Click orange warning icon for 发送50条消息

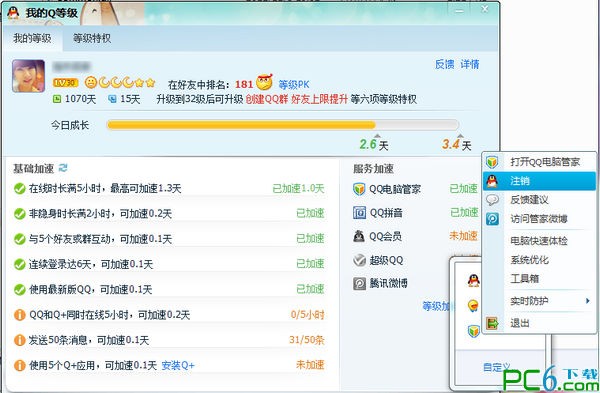click(x=20, y=340)
